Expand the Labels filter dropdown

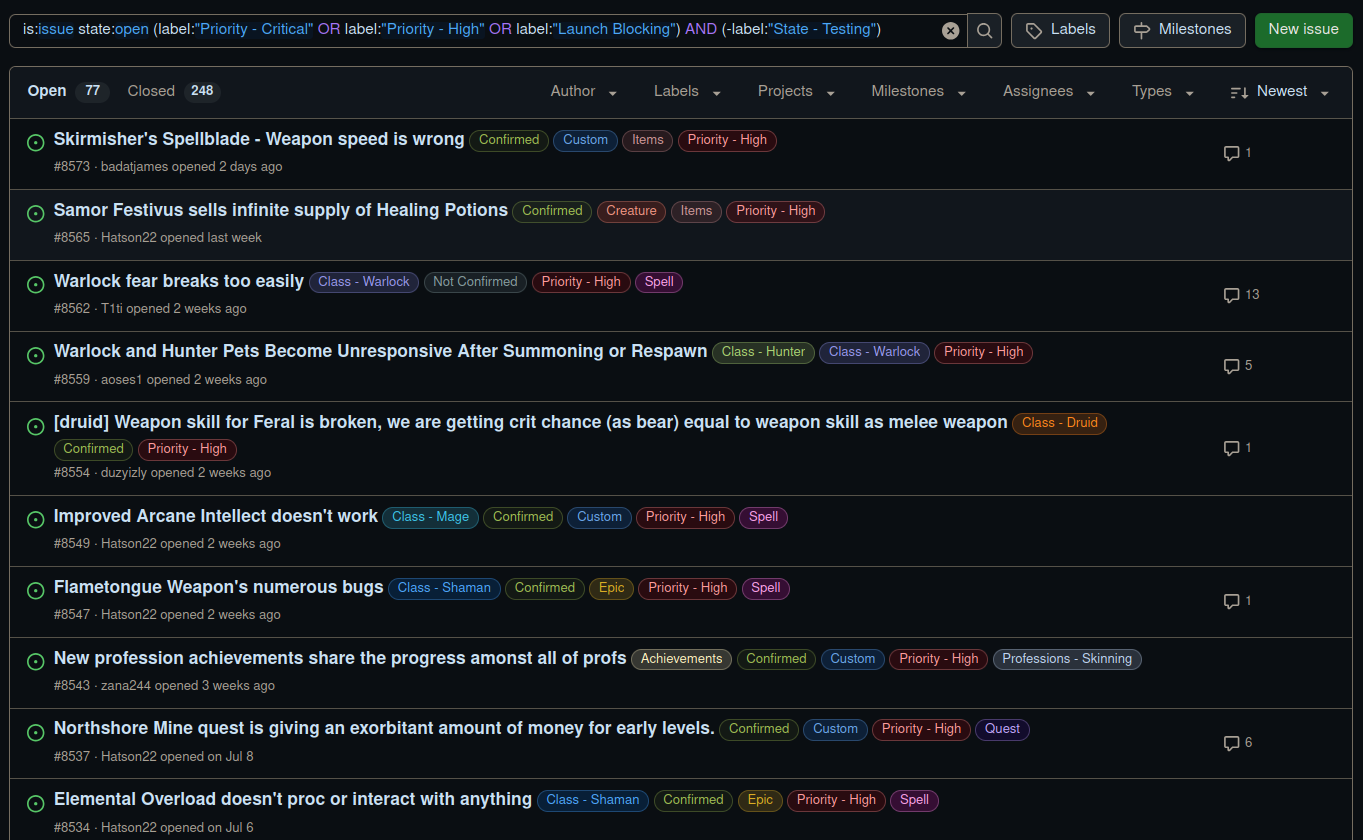pyautogui.click(x=688, y=91)
